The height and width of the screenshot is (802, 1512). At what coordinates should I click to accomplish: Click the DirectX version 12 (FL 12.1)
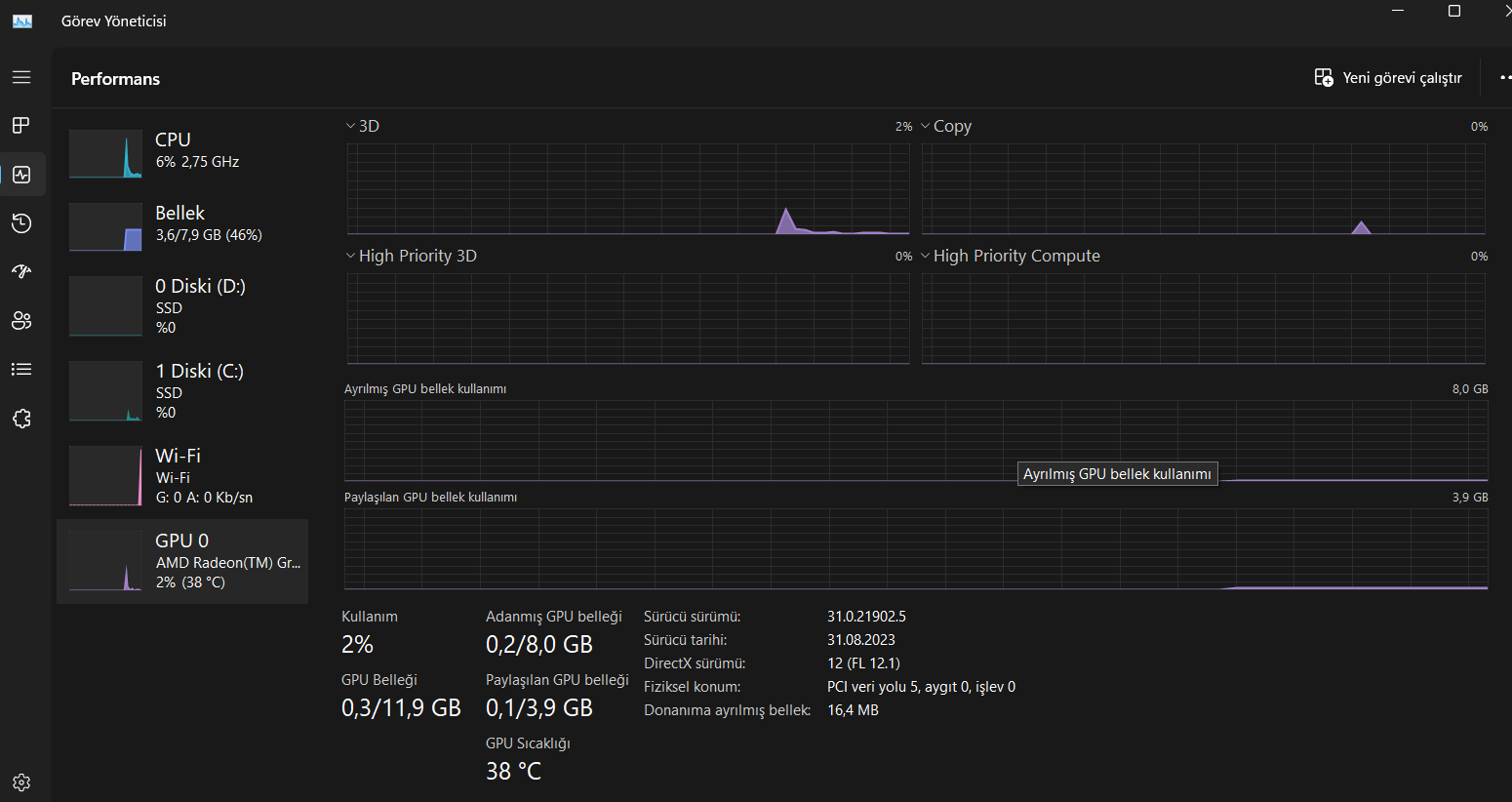pos(863,663)
